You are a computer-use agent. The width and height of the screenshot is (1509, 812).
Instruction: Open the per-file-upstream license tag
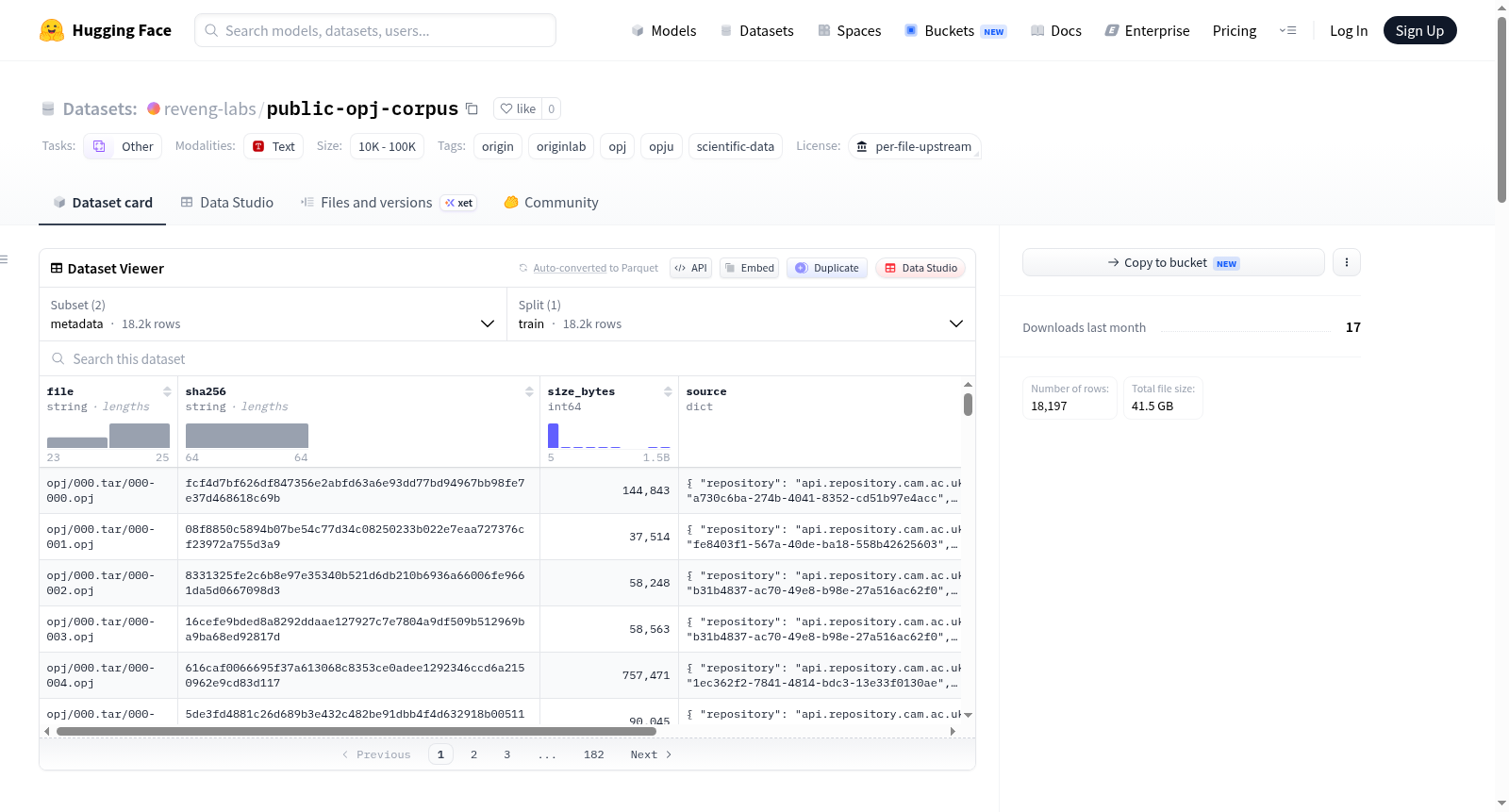tap(914, 146)
